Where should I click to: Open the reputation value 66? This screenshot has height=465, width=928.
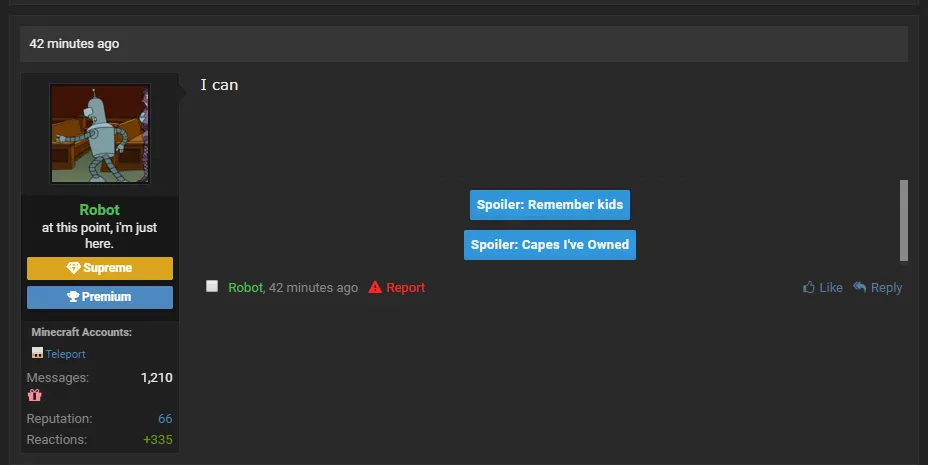tap(165, 418)
